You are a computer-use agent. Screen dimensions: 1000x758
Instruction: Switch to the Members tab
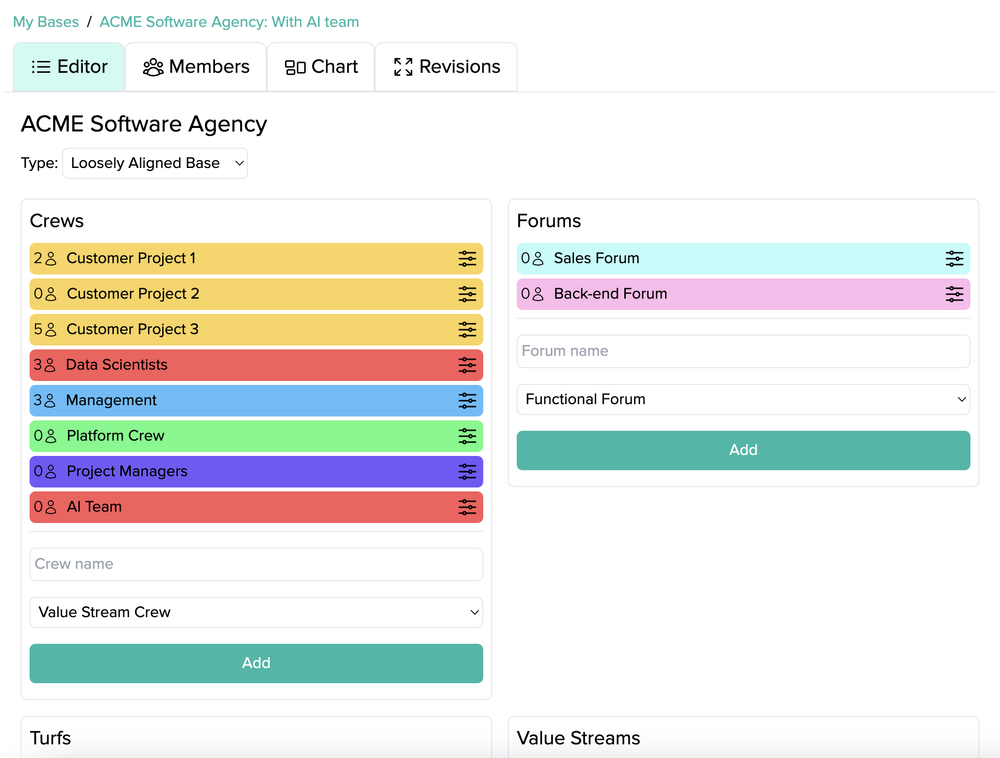196,67
